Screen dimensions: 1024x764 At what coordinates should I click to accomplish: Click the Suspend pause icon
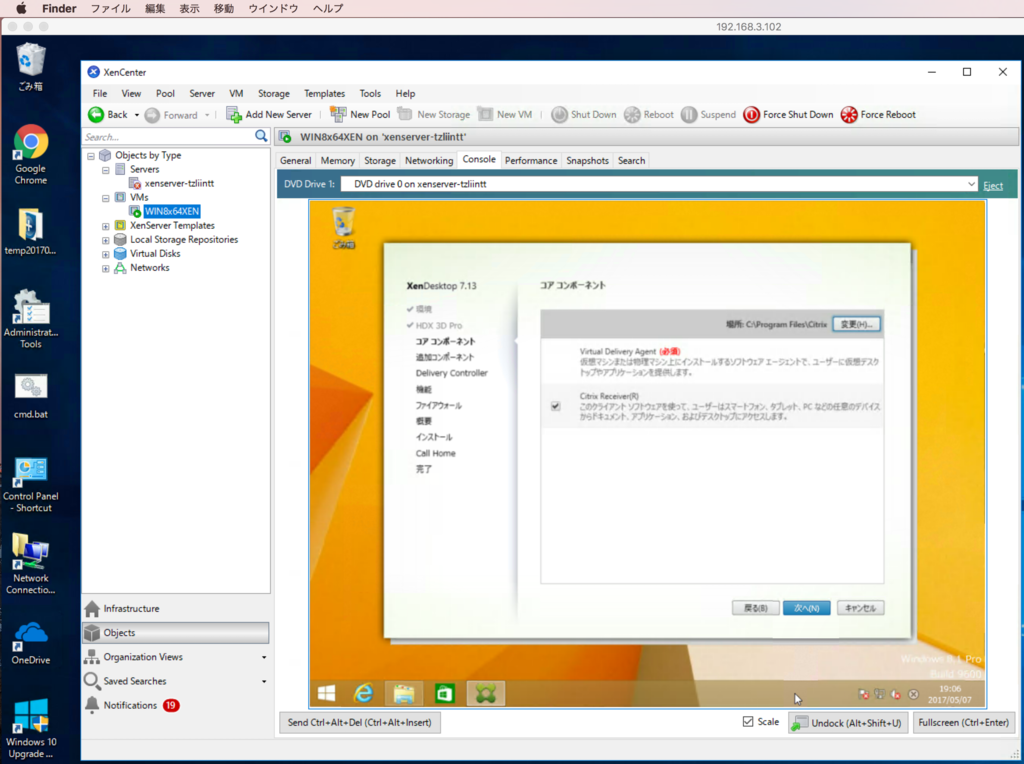coord(689,115)
